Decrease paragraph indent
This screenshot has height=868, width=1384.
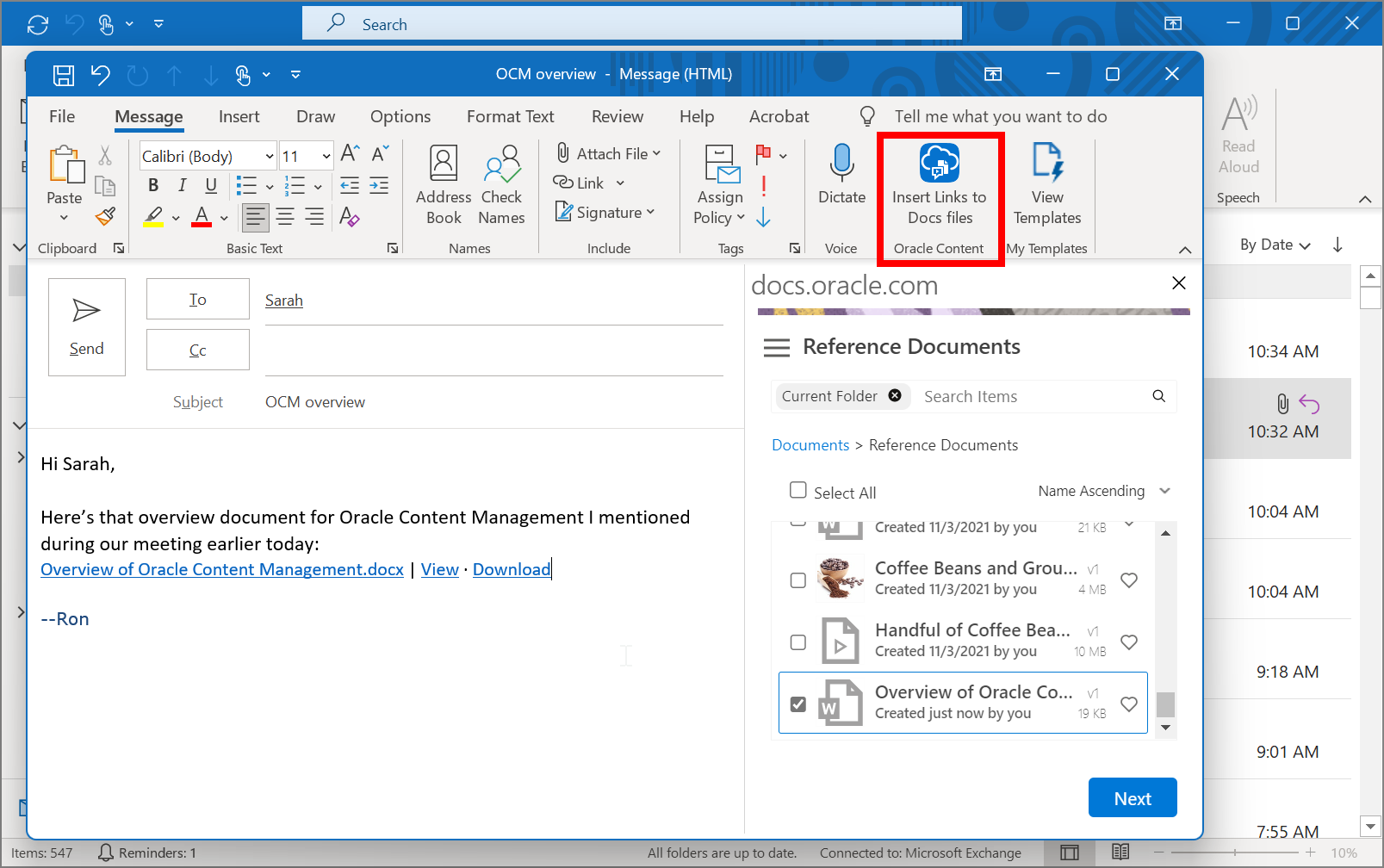(350, 185)
